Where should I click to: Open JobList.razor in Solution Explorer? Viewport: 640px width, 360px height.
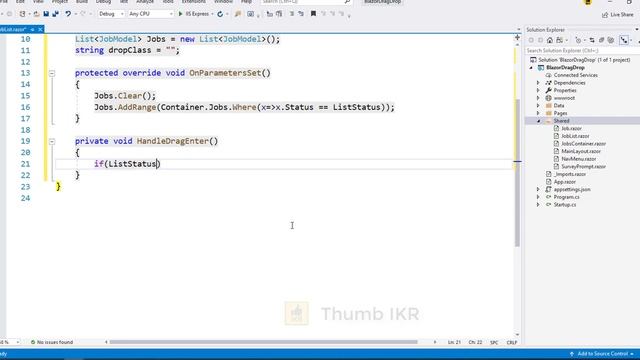575,136
